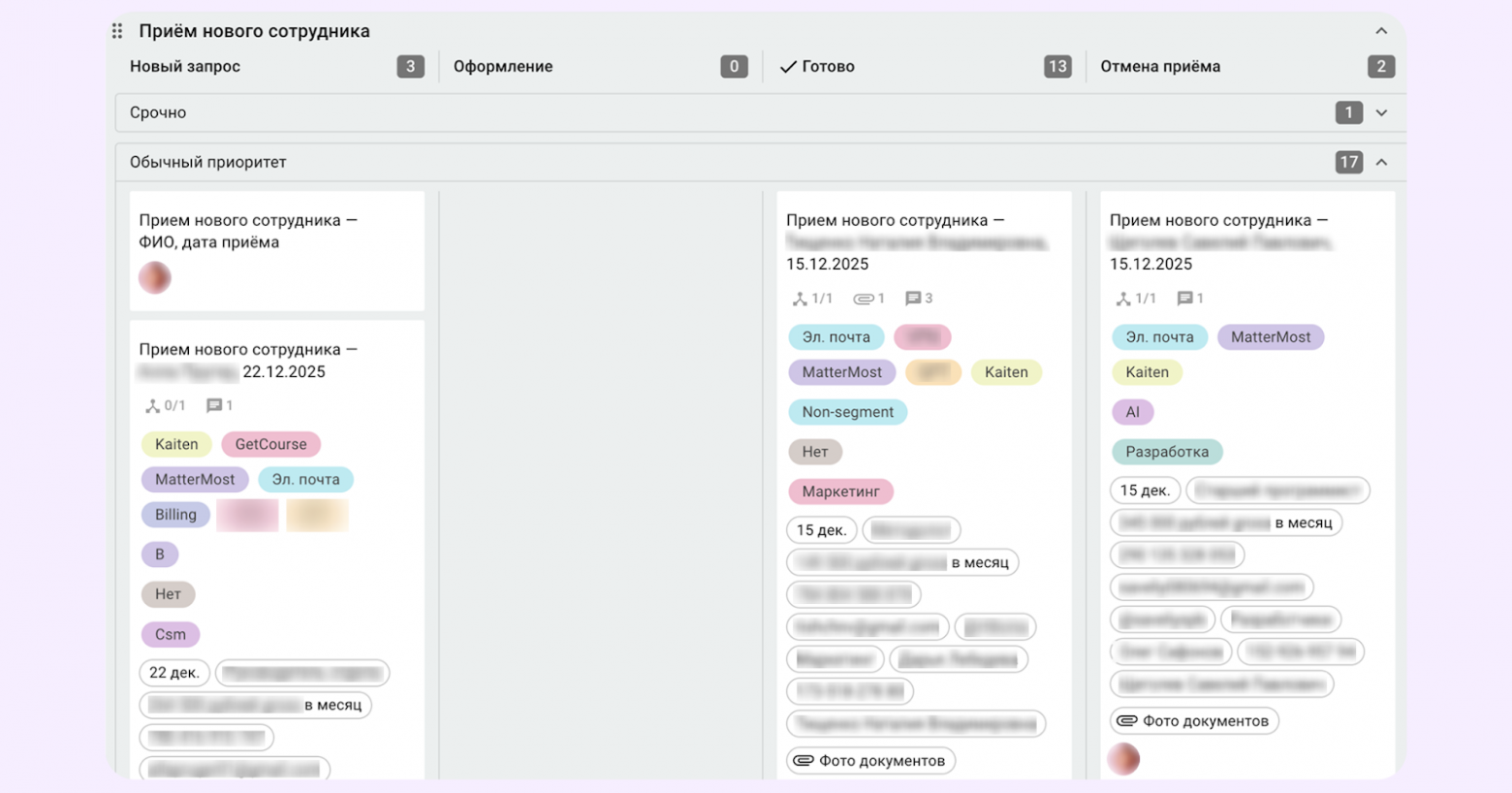
Task: Select the Готово column header
Action: click(x=828, y=66)
